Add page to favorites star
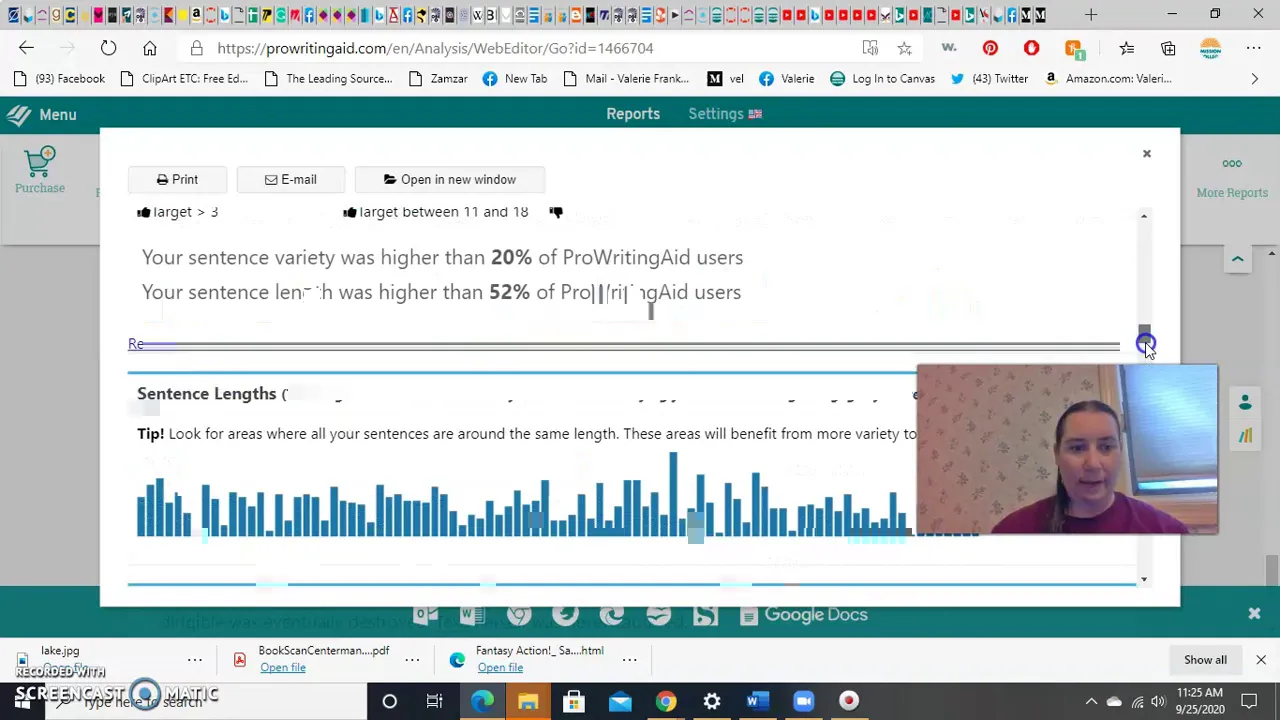Viewport: 1280px width, 720px height. [x=904, y=48]
